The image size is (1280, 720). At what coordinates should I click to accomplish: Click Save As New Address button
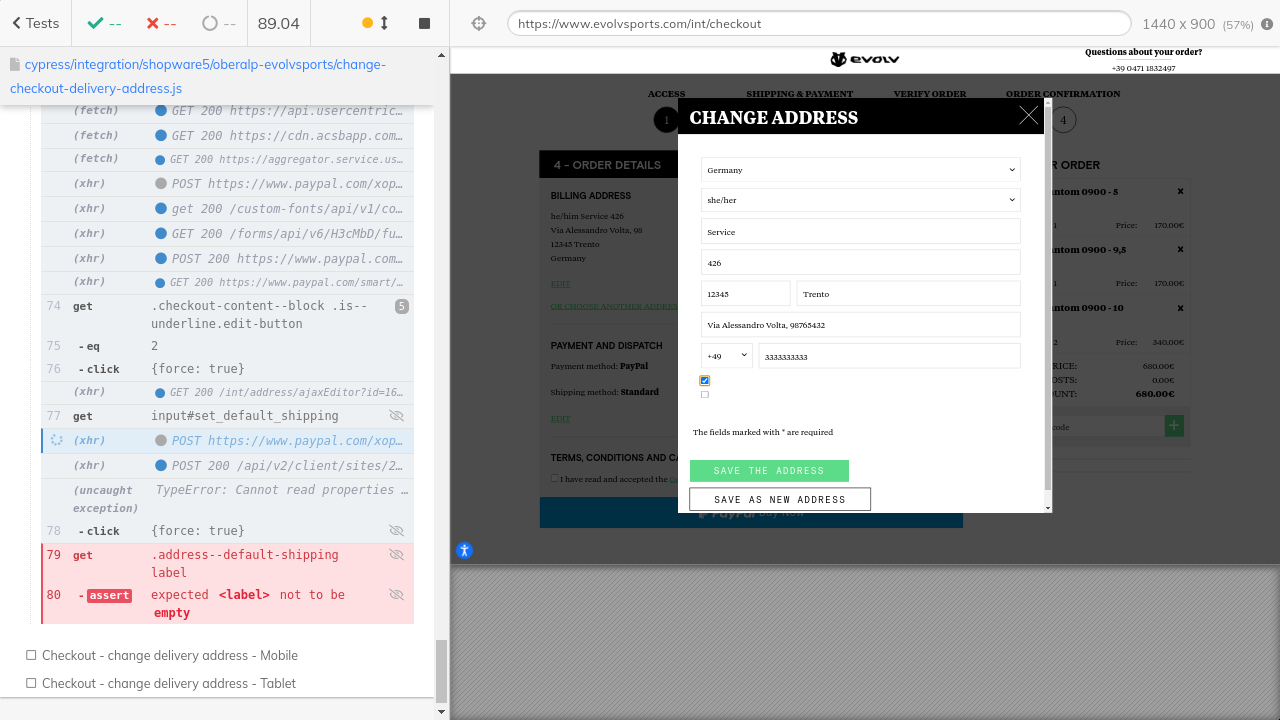pos(780,499)
